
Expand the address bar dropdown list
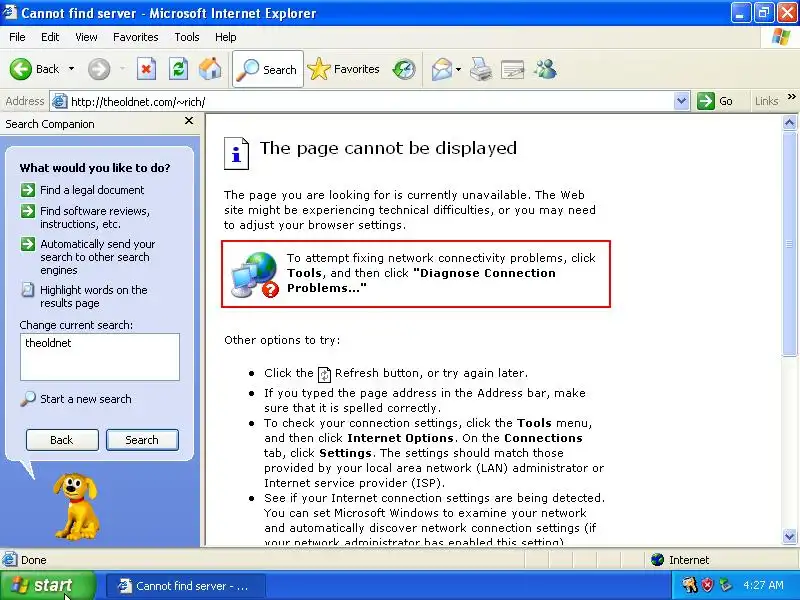(682, 102)
